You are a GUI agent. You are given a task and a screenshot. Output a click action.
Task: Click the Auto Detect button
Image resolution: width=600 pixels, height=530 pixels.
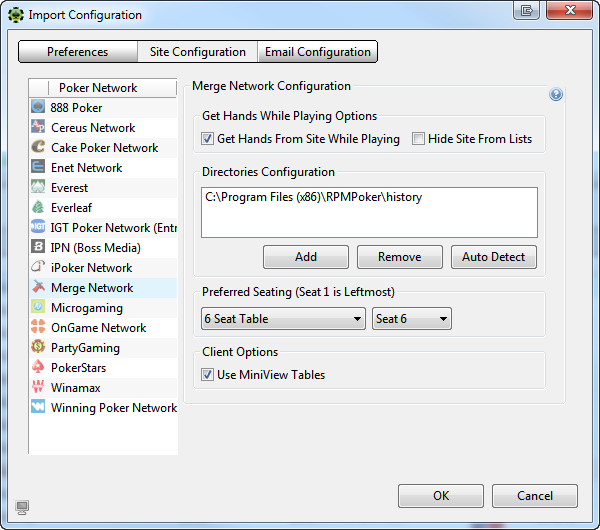tap(494, 257)
